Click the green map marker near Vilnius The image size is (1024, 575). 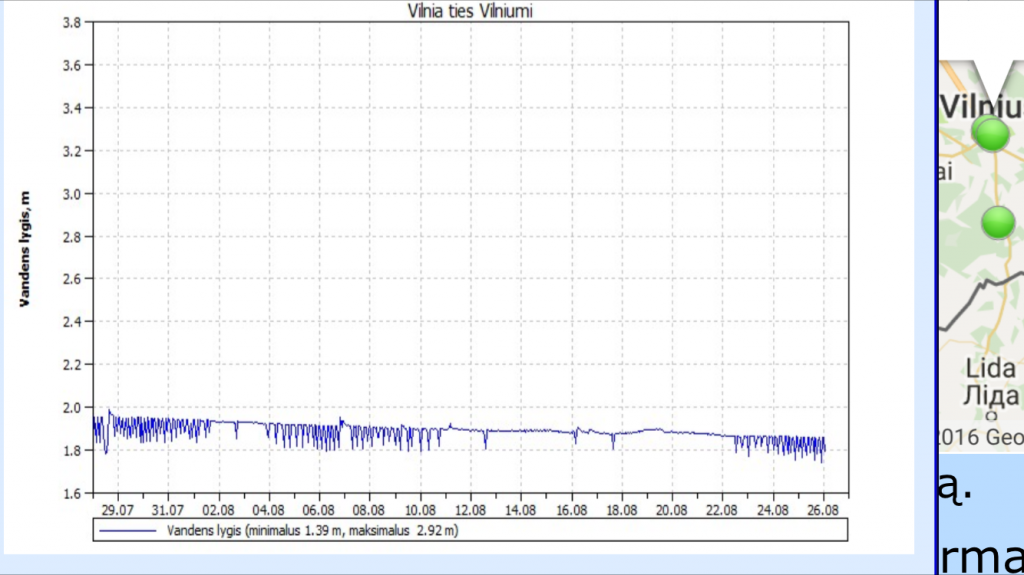pyautogui.click(x=991, y=132)
